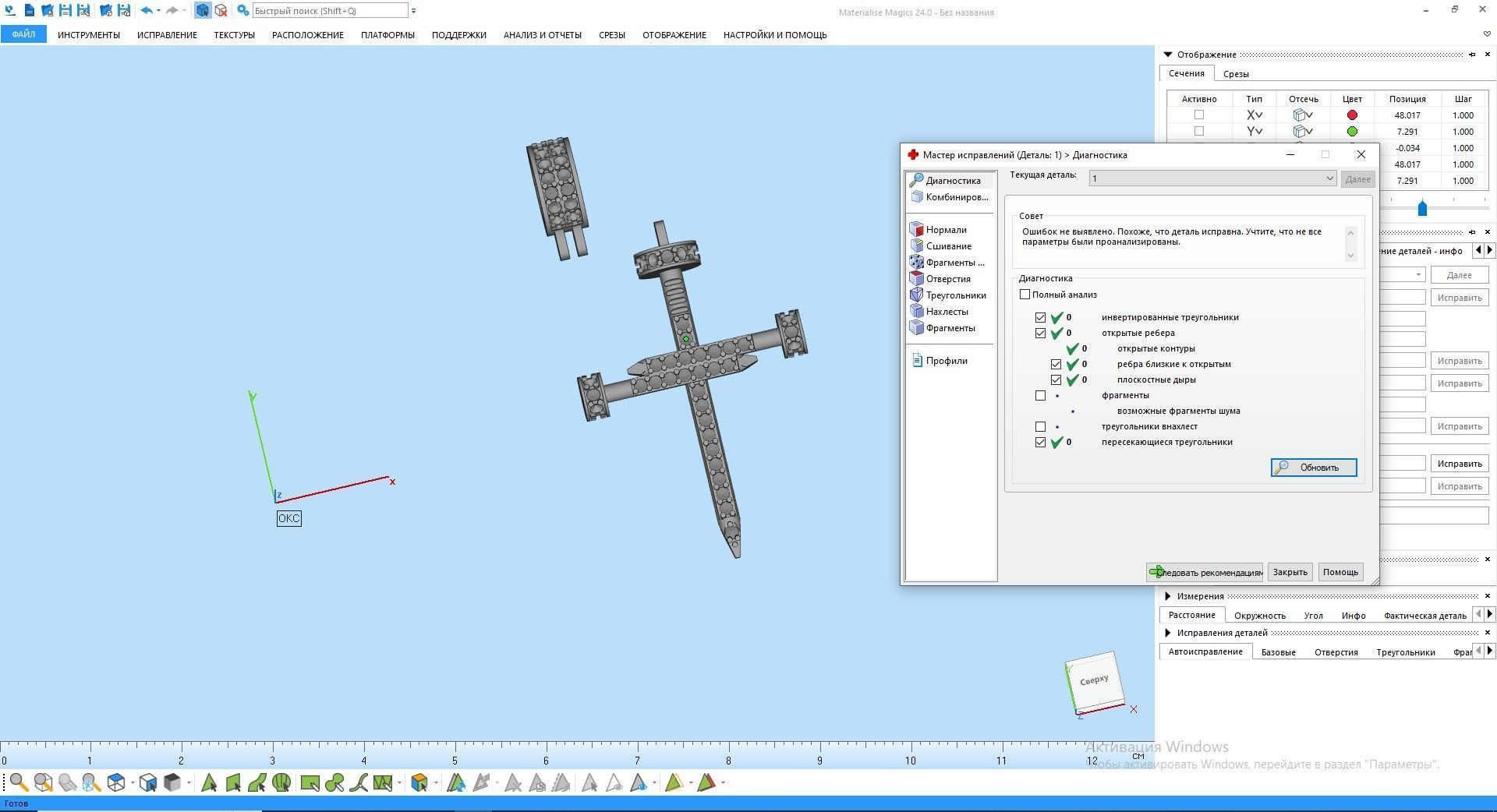Enable Полный анализ checkbox
Viewport: 1497px width, 812px height.
pos(1025,295)
